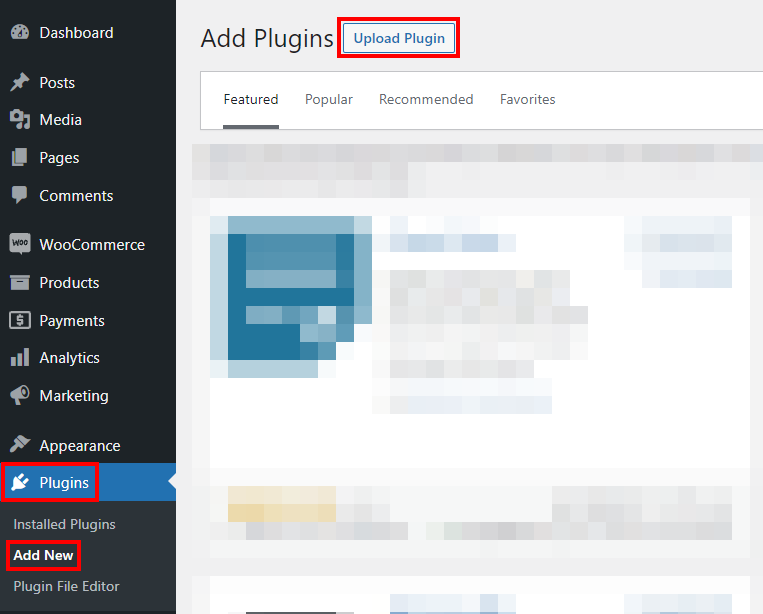Open the Media library menu

click(x=60, y=120)
